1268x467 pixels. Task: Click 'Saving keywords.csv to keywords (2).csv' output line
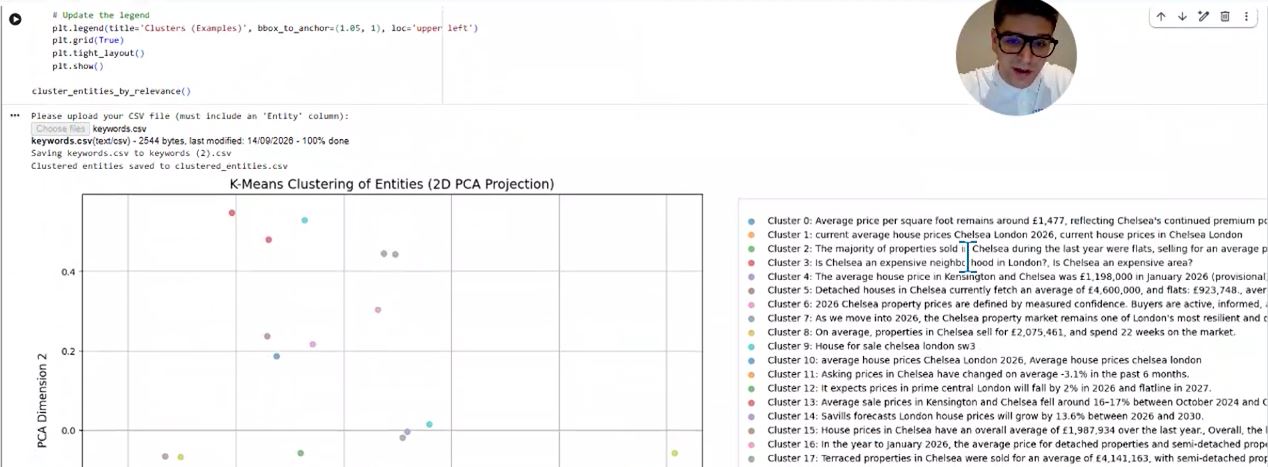131,153
